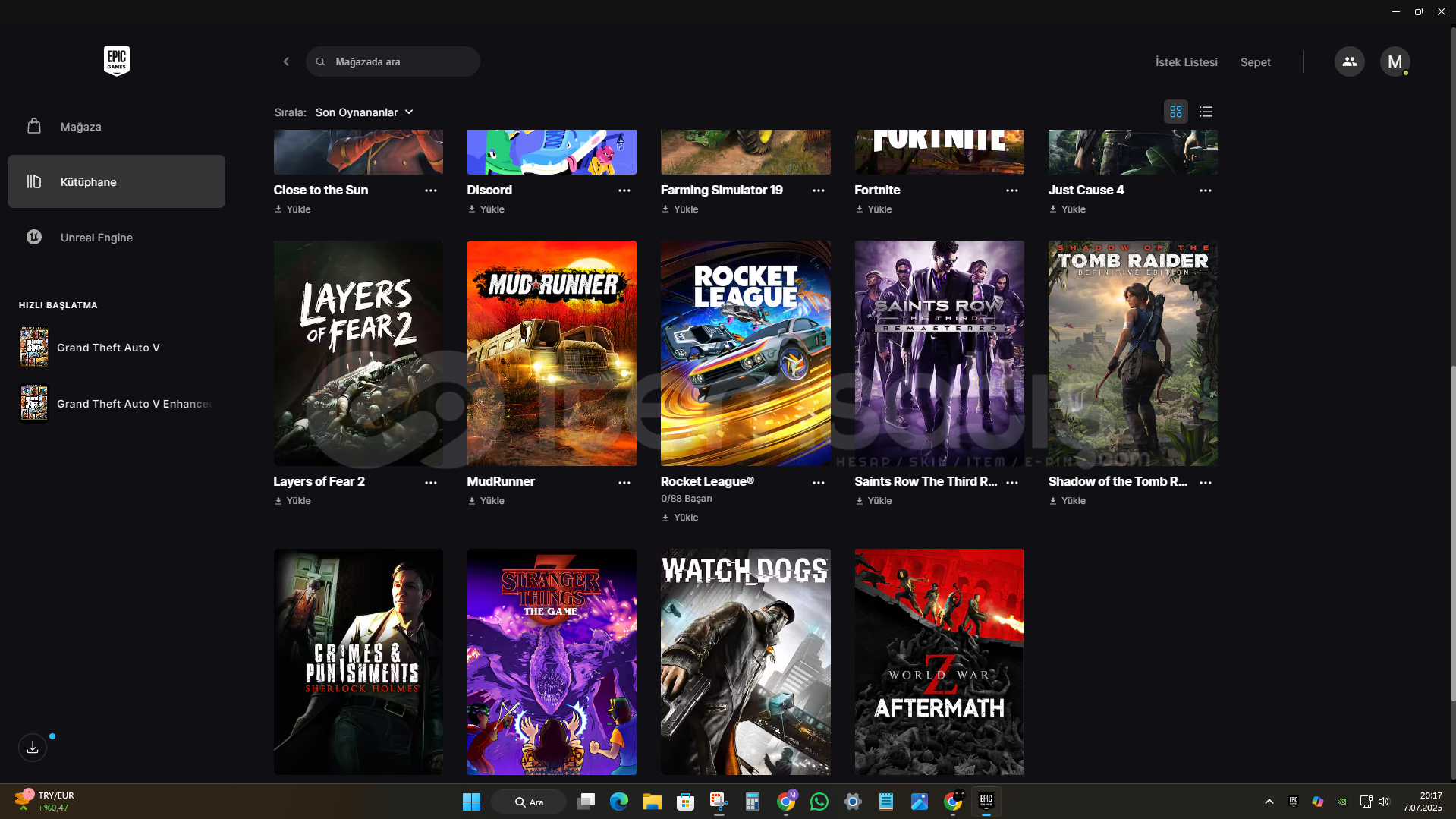Launch Microsoft Edge from taskbar
The height and width of the screenshot is (819, 1456).
pyautogui.click(x=619, y=802)
